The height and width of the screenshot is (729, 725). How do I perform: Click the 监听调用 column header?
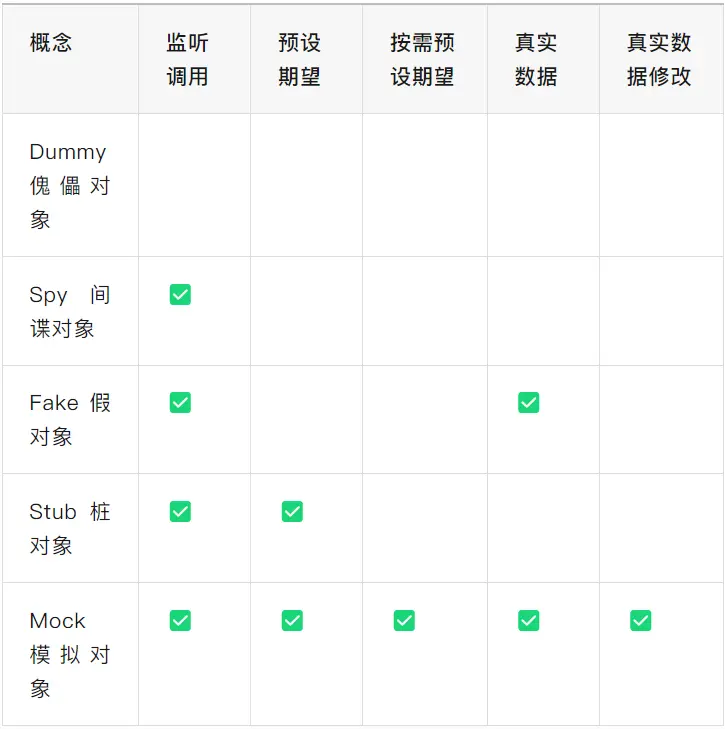tap(187, 60)
